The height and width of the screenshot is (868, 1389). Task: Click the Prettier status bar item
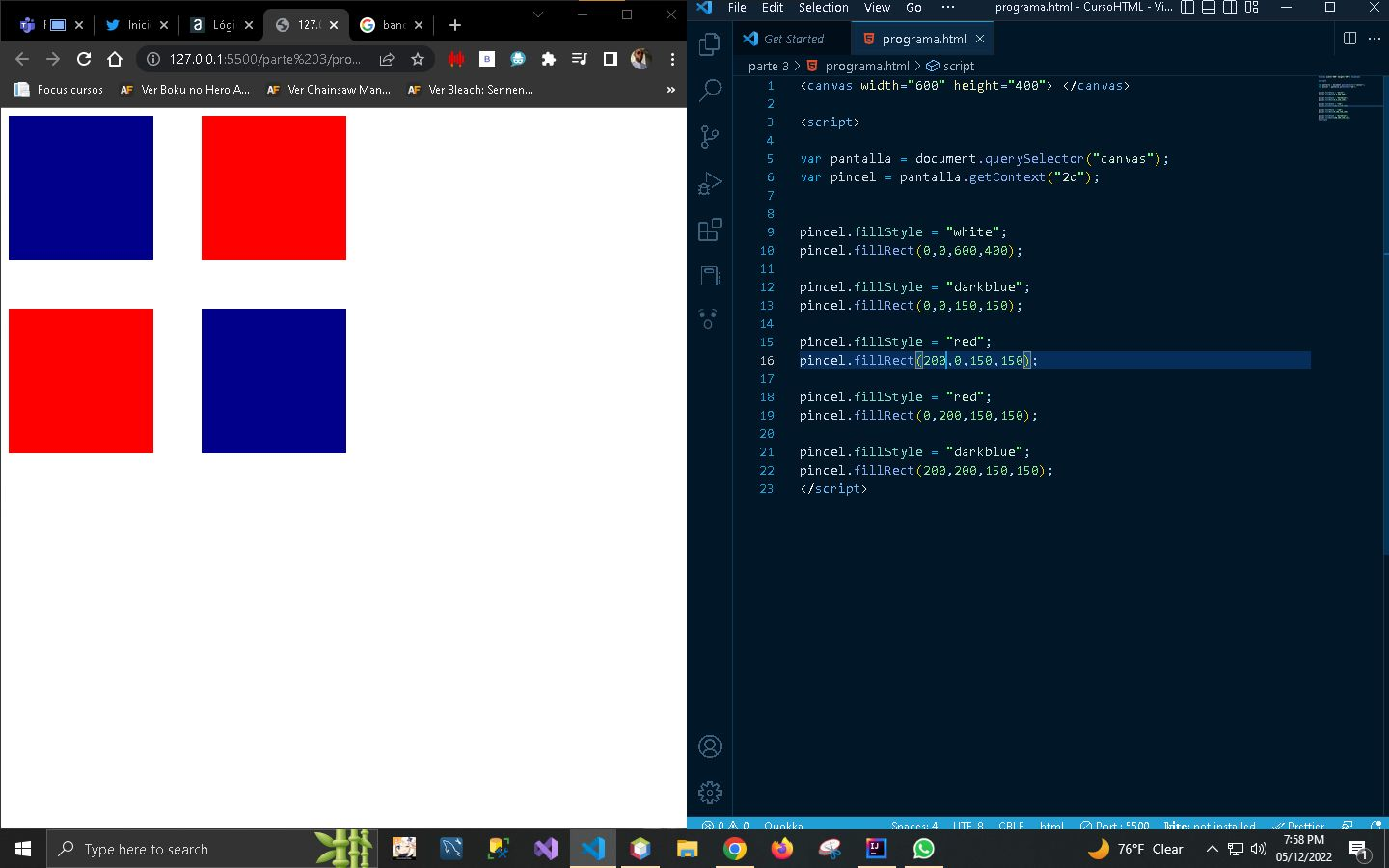[1298, 826]
